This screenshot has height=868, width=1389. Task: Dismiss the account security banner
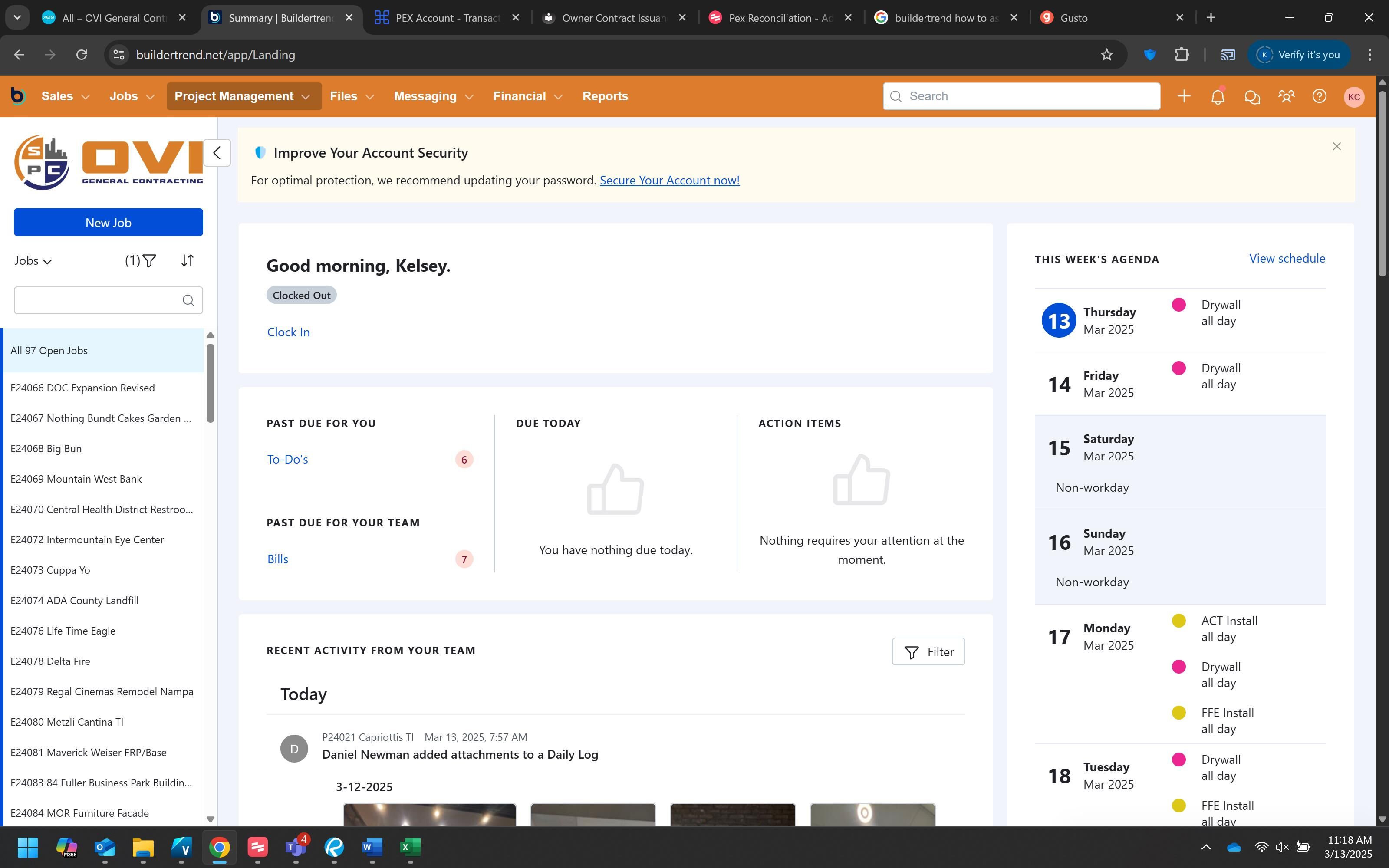pyautogui.click(x=1336, y=146)
